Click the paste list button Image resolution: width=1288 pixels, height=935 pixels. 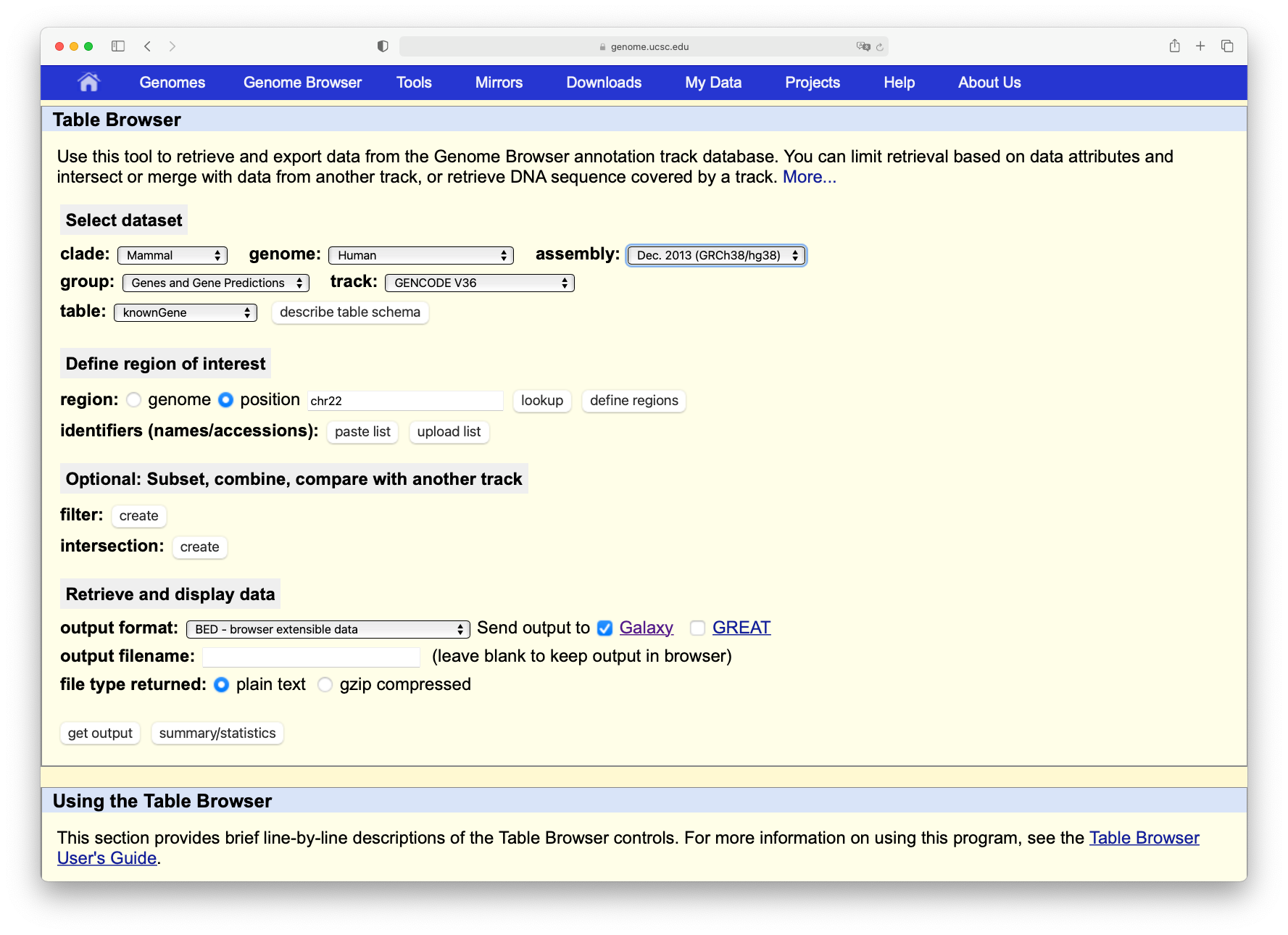coord(362,432)
